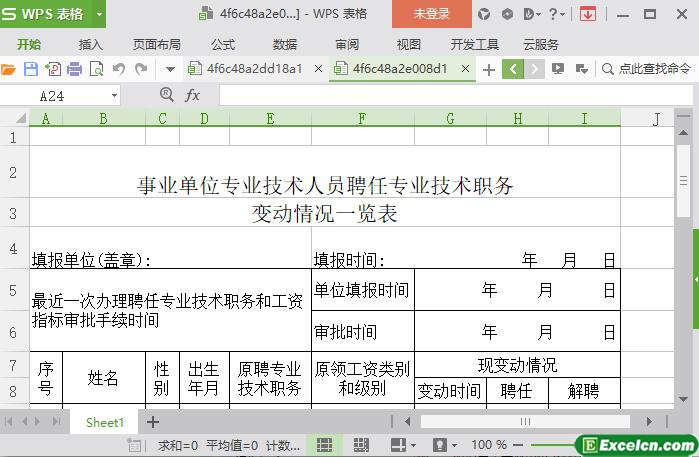This screenshot has width=699, height=457.
Task: Click vertical scrollbar up arrow
Action: (683, 132)
